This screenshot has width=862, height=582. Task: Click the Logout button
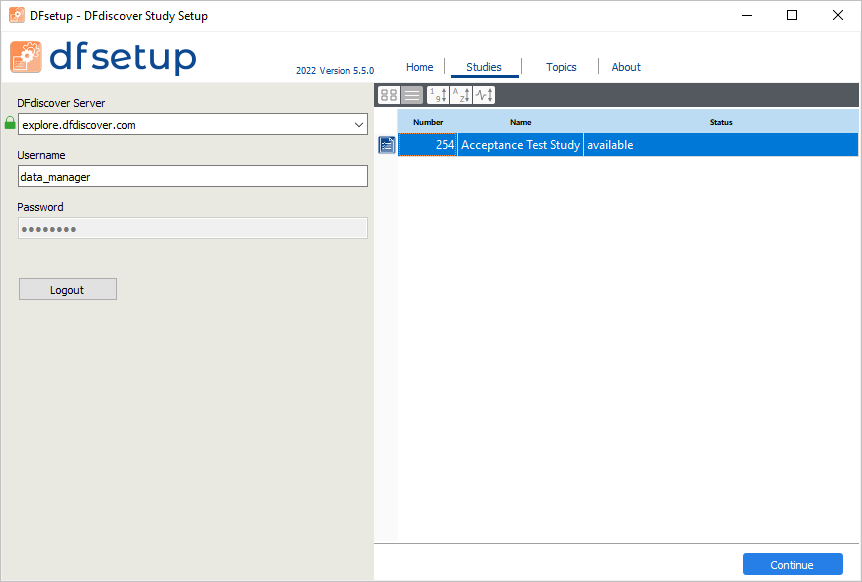coord(68,290)
